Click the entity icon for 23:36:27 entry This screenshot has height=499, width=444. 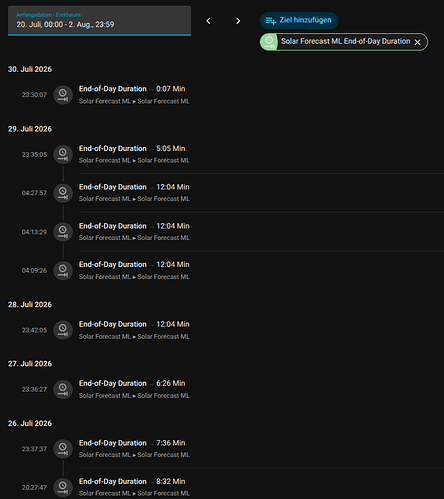(x=63, y=389)
